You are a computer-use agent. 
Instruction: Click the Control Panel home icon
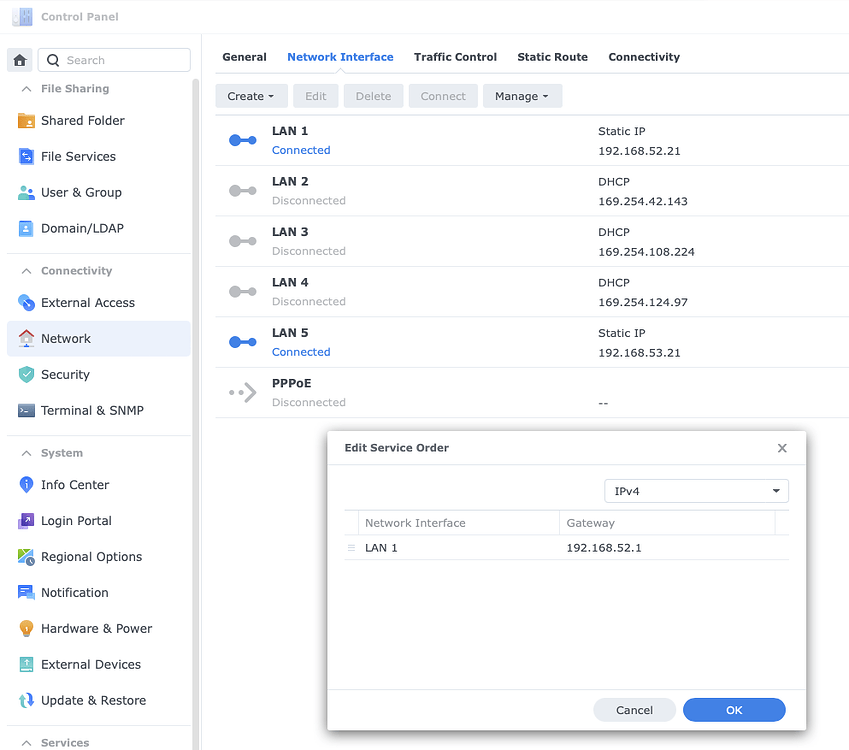point(20,60)
